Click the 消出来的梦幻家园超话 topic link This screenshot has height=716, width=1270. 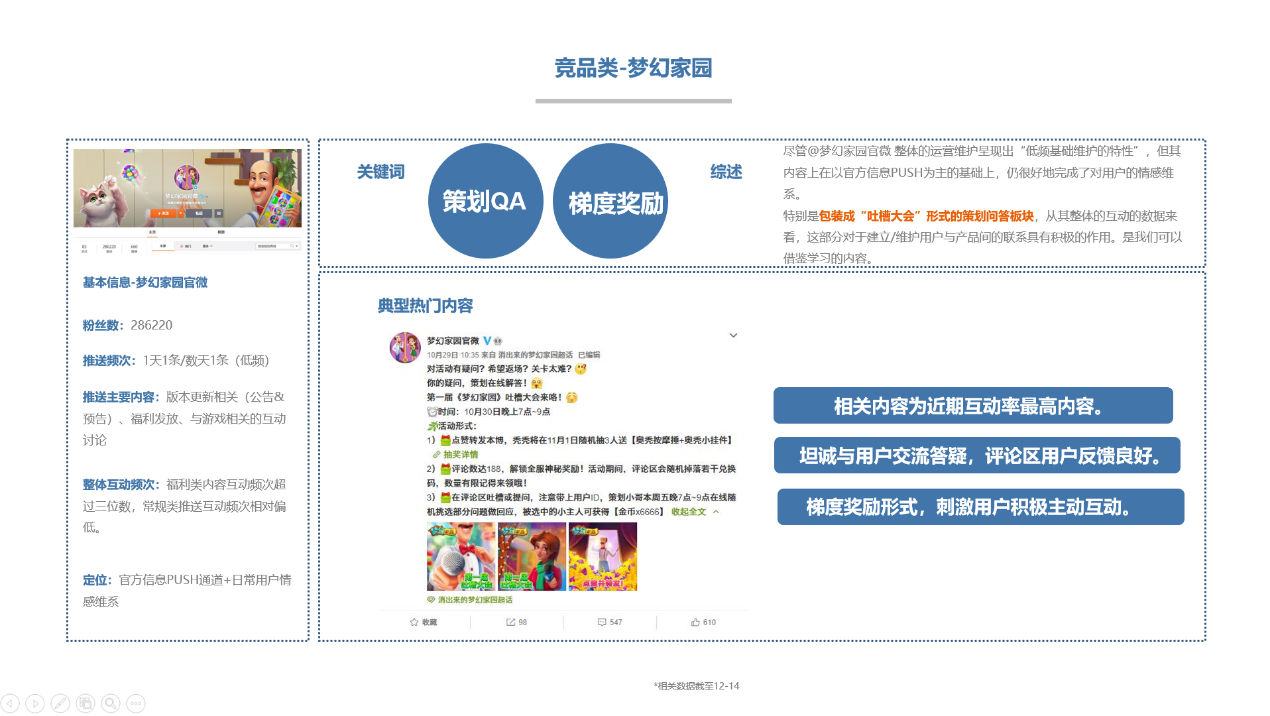point(475,599)
